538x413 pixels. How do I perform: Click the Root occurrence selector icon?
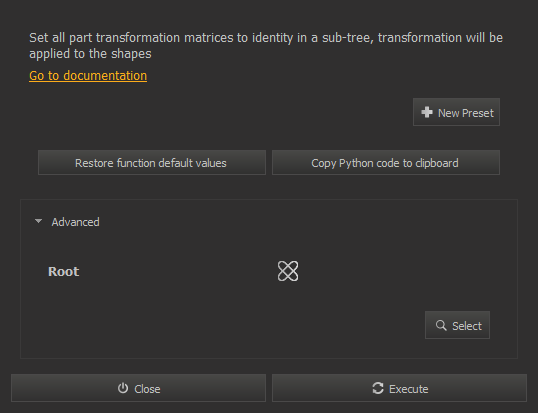tap(288, 271)
